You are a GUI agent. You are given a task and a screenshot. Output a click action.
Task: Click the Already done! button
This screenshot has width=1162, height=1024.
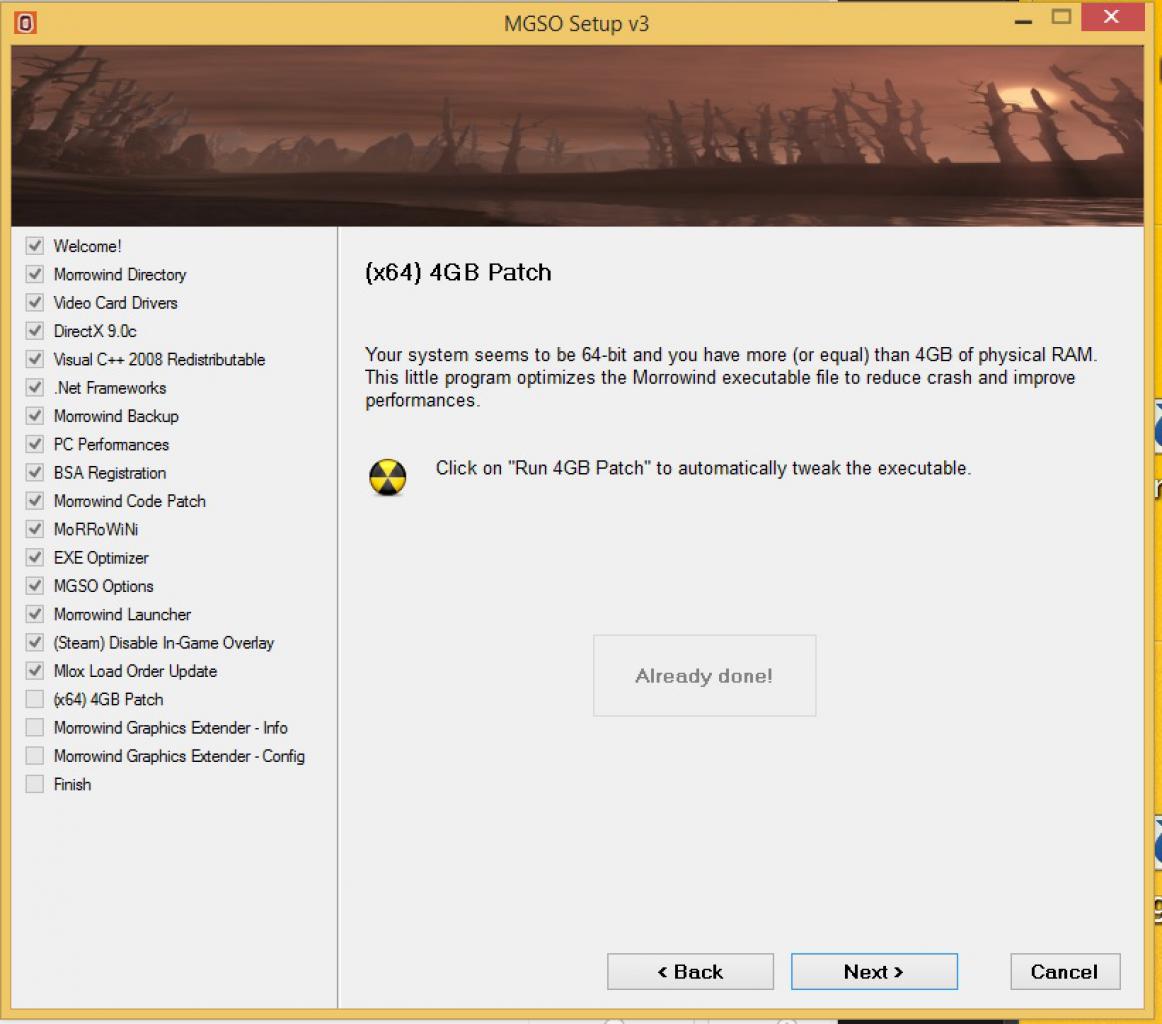click(x=704, y=675)
